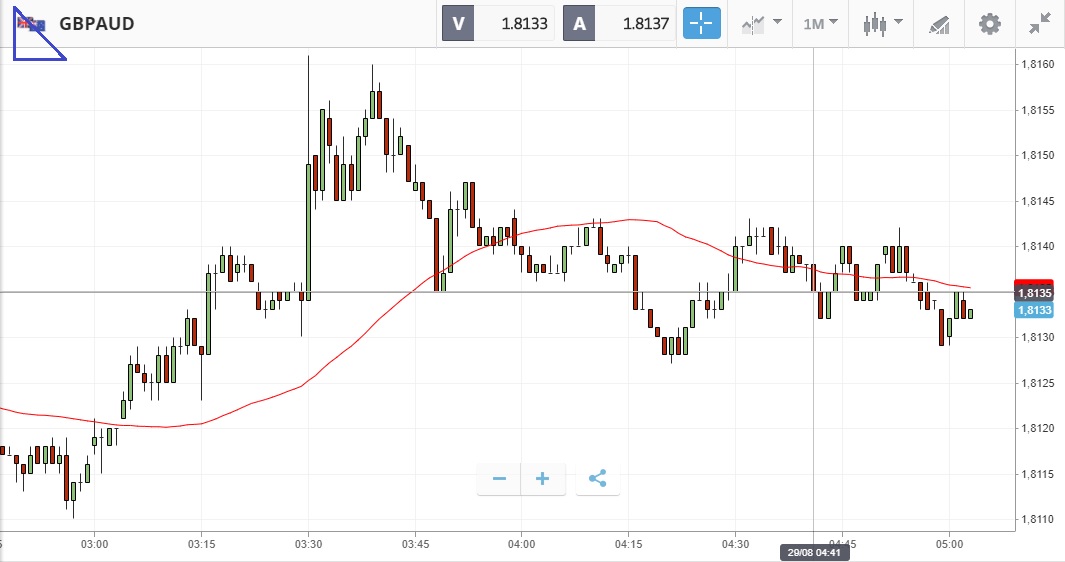This screenshot has height=562, width=1065.
Task: Open the candlestick chart type dropdown
Action: pos(884,23)
